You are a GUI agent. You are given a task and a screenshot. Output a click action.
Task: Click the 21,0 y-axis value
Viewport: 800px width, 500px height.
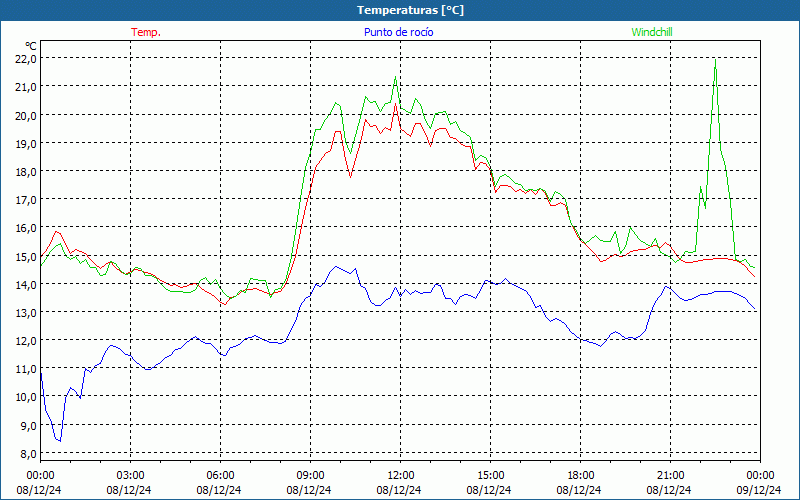[26, 87]
